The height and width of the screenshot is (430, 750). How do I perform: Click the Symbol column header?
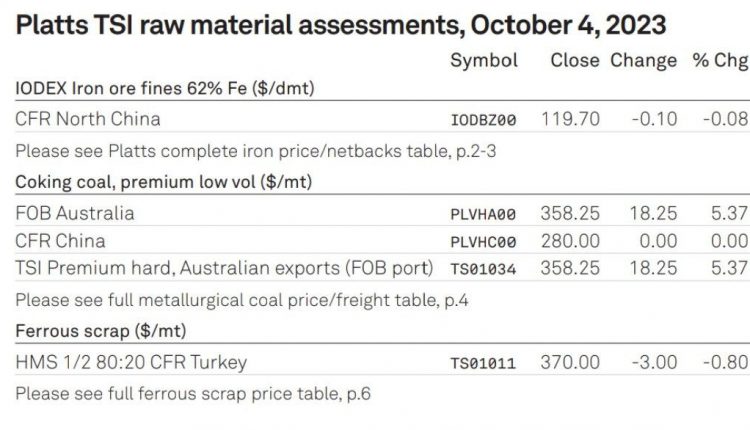click(484, 61)
